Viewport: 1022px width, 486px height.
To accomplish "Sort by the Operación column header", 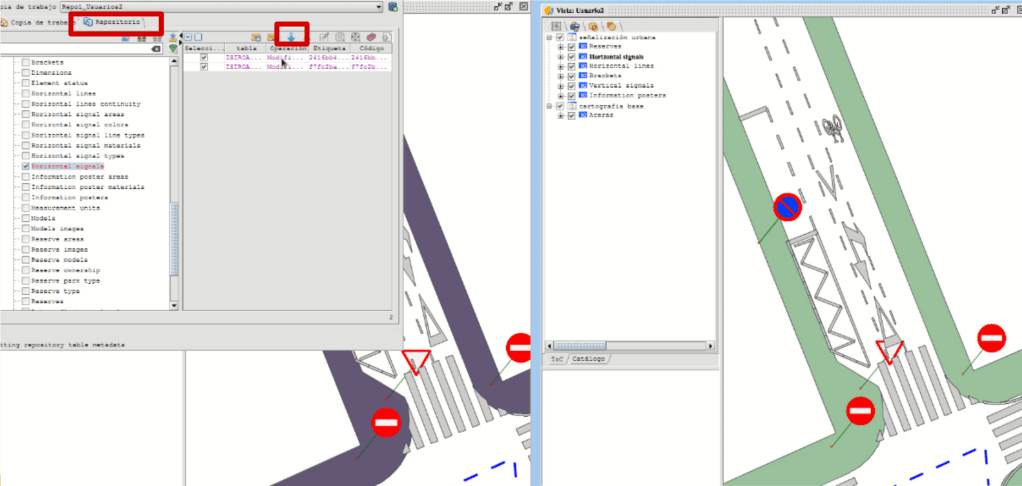I will [x=286, y=47].
